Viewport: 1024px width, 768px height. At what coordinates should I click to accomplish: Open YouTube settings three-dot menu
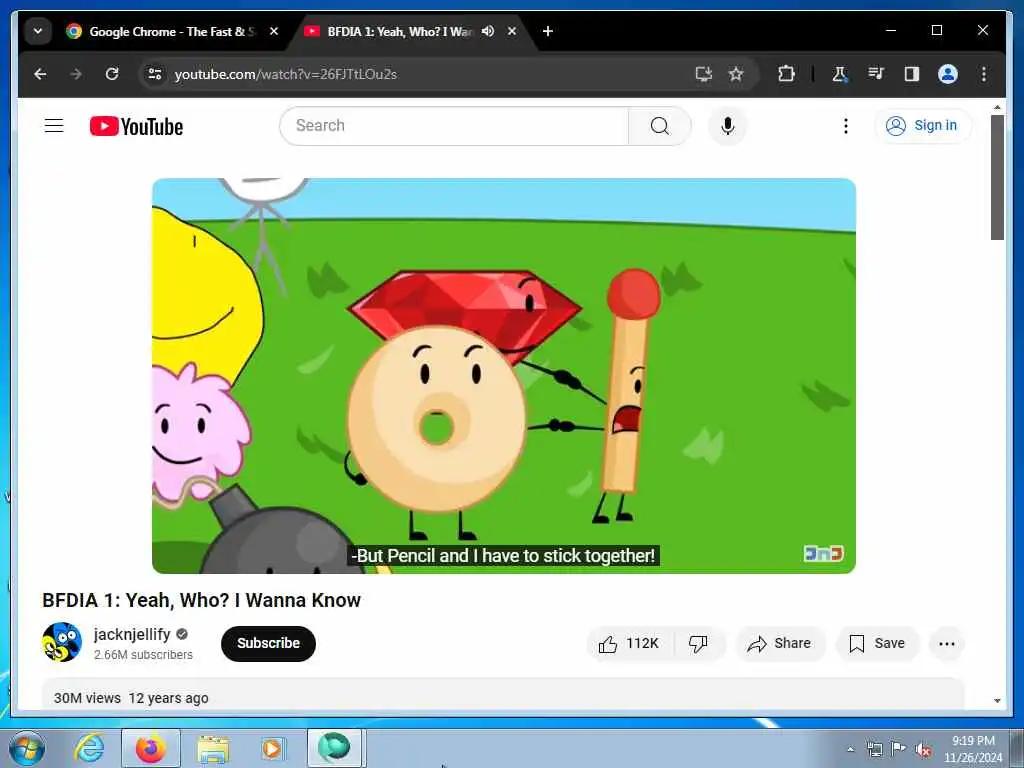(846, 125)
